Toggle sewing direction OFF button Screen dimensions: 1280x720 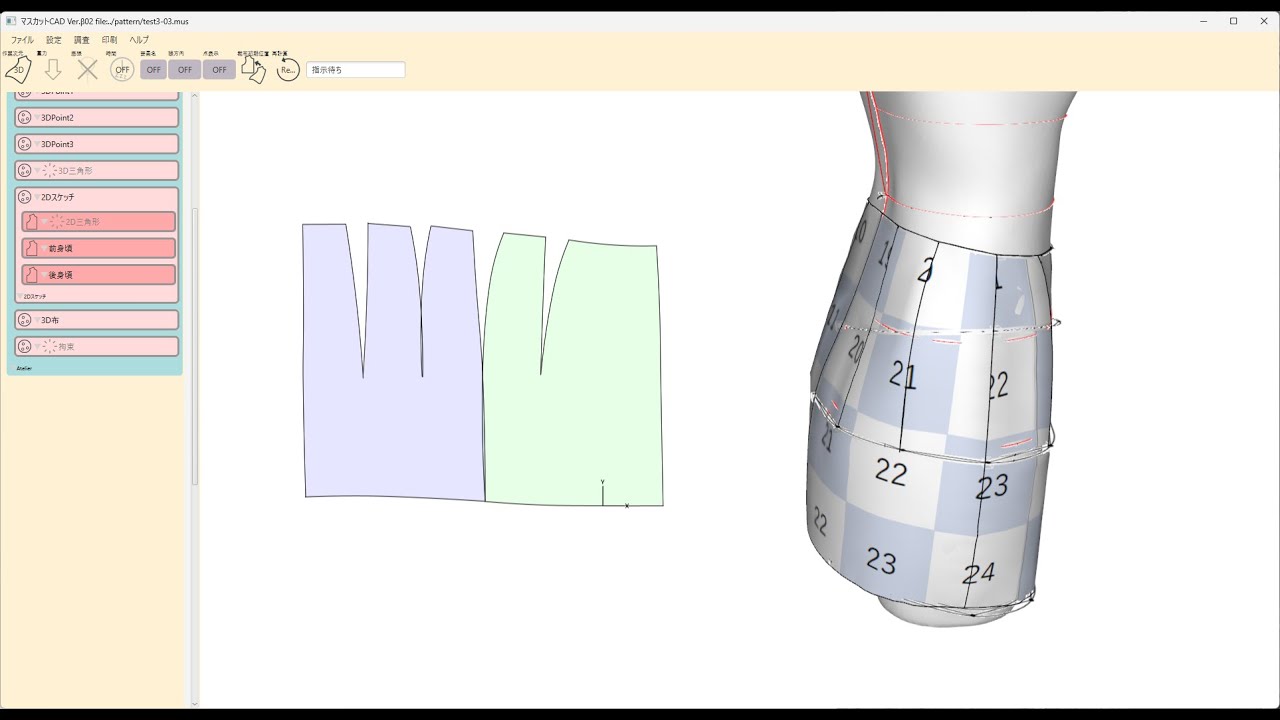coord(184,69)
